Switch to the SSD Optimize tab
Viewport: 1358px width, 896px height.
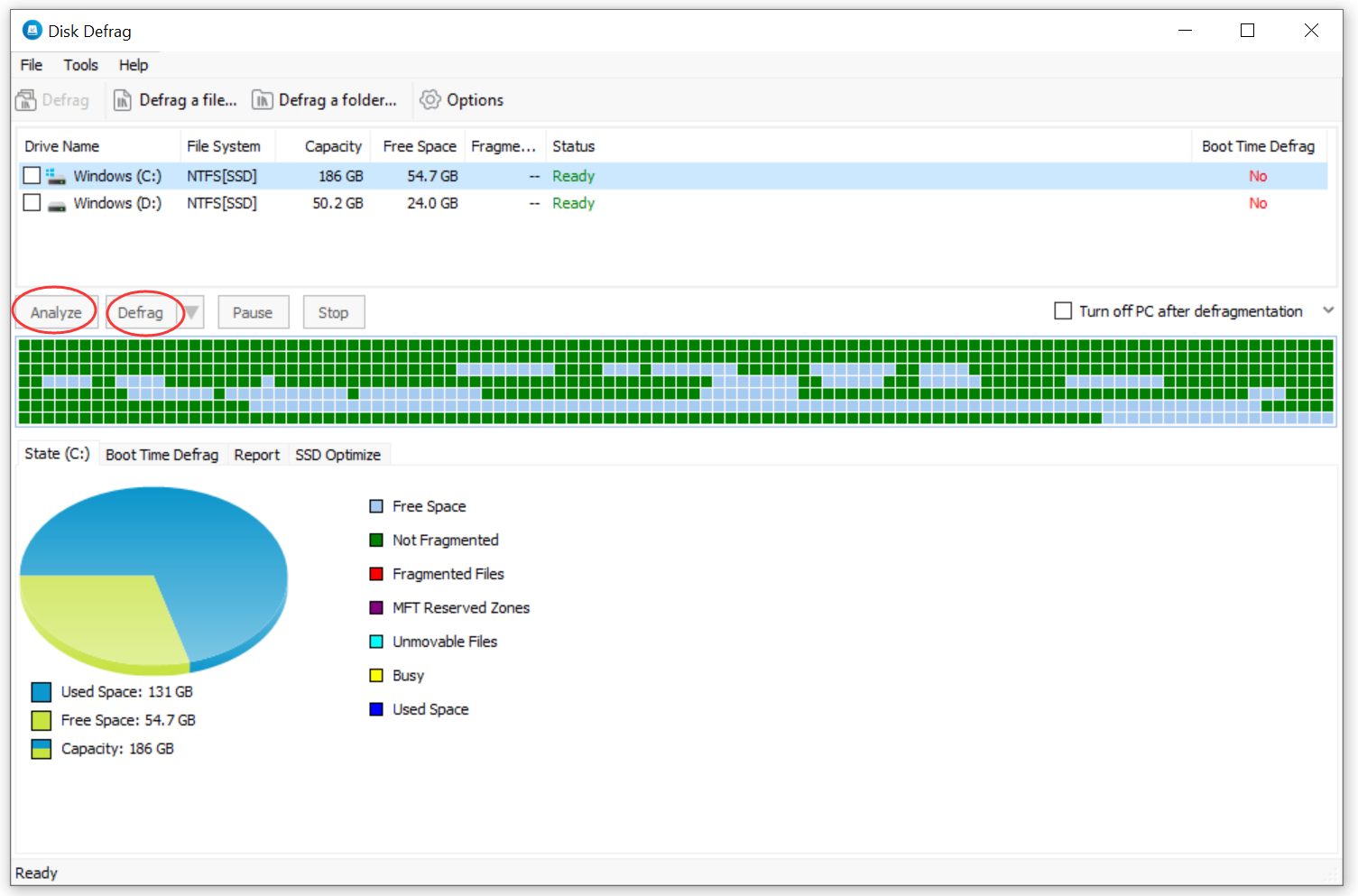point(338,454)
